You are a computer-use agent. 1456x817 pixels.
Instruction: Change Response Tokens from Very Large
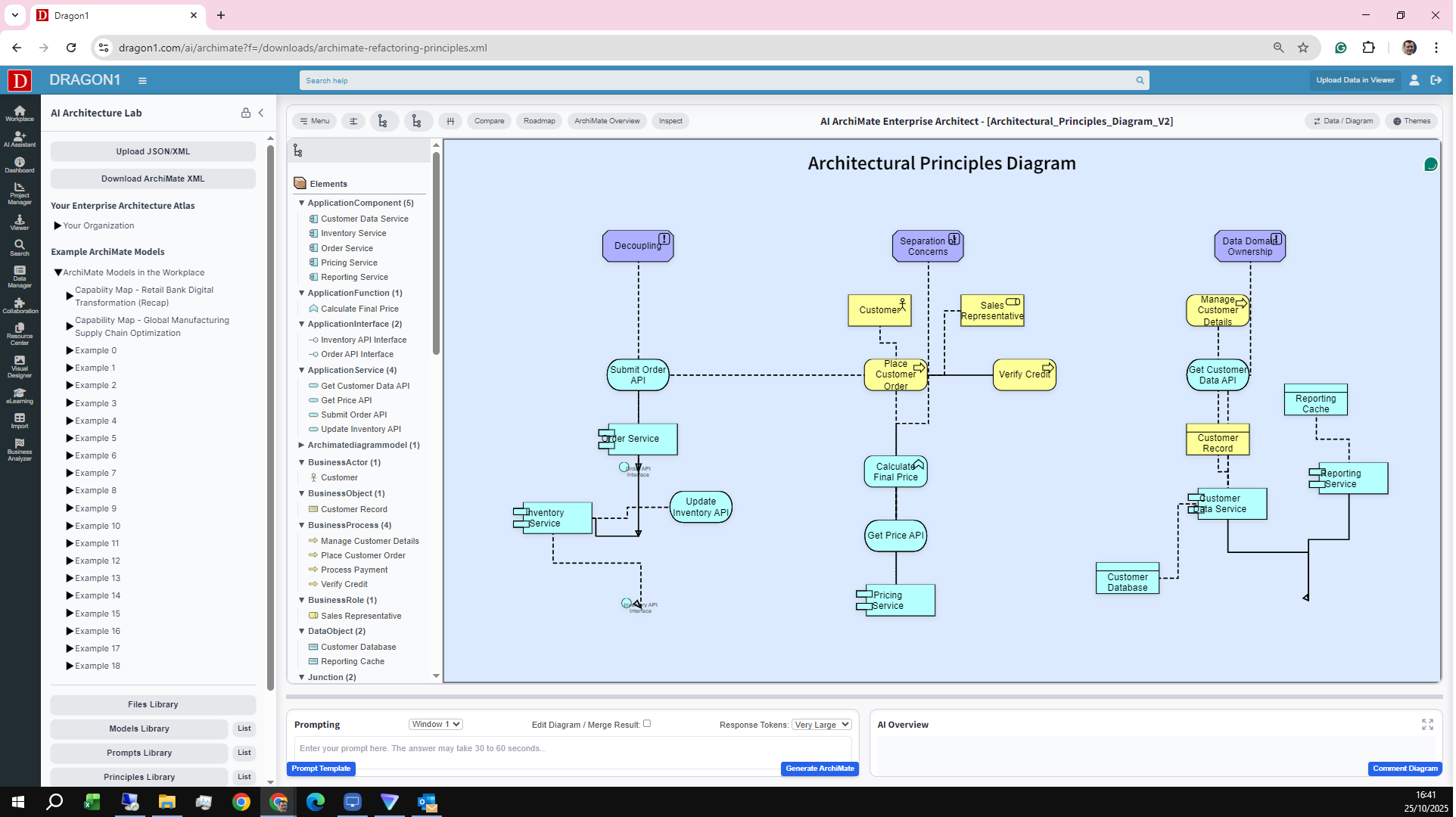(821, 724)
